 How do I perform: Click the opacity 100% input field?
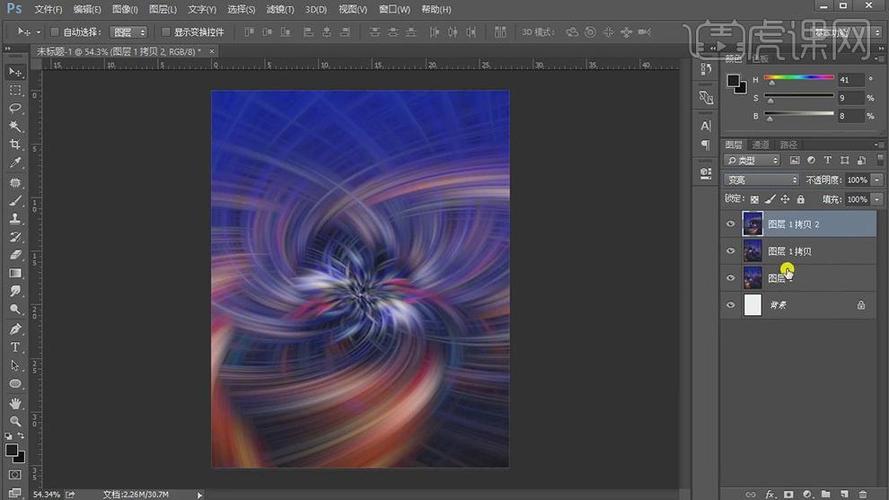pyautogui.click(x=857, y=180)
